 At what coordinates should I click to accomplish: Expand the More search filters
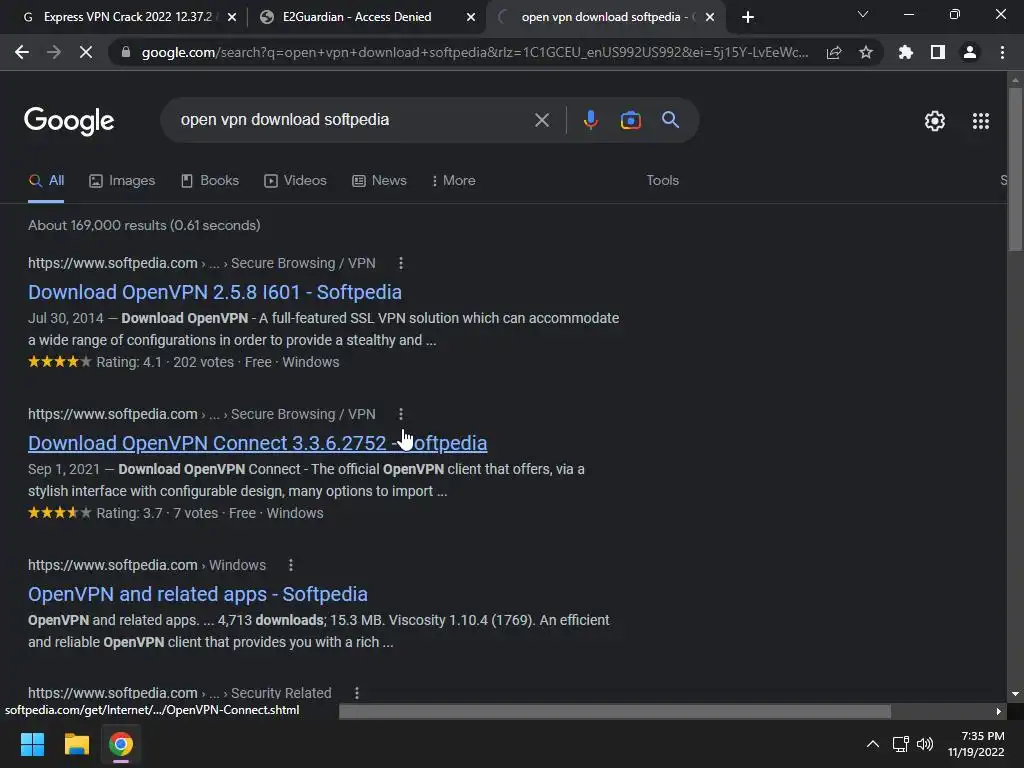pyautogui.click(x=453, y=181)
